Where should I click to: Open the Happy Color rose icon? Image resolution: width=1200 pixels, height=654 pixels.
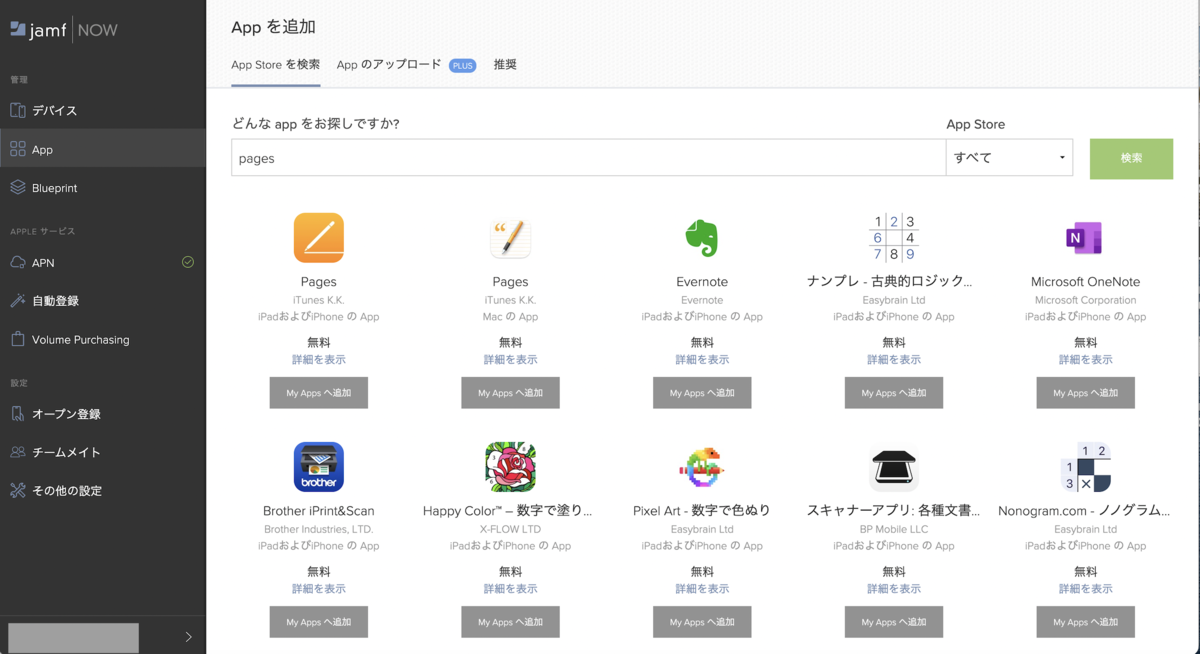click(x=510, y=466)
